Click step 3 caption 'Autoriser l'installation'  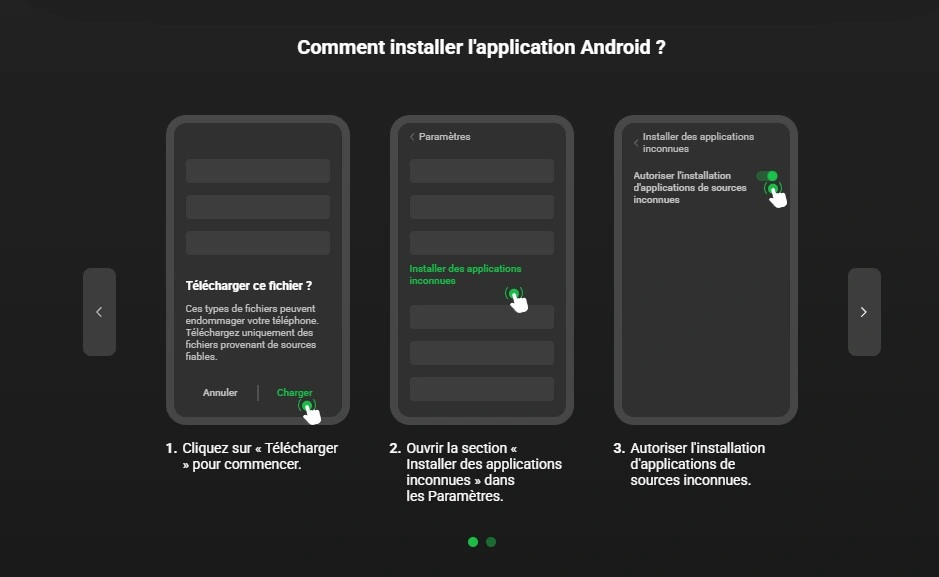[x=698, y=464]
